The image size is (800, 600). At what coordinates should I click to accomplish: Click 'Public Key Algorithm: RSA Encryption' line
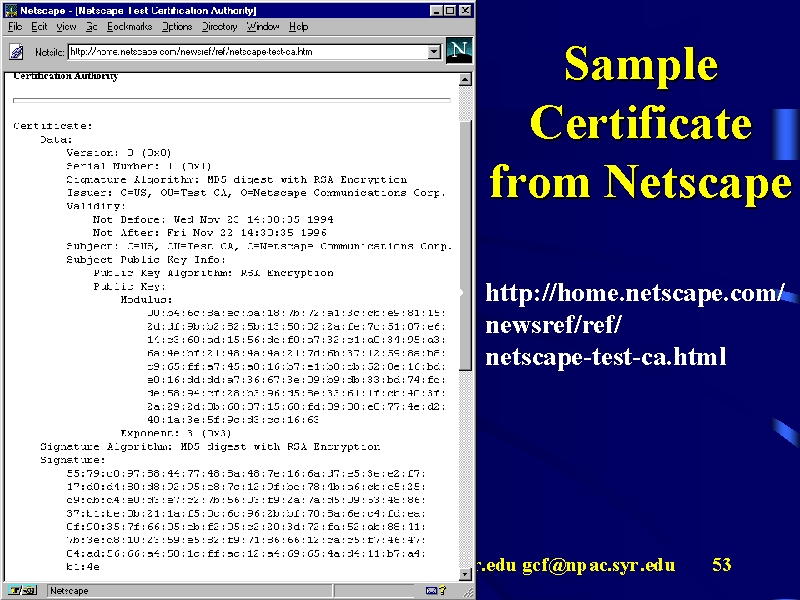pos(213,273)
